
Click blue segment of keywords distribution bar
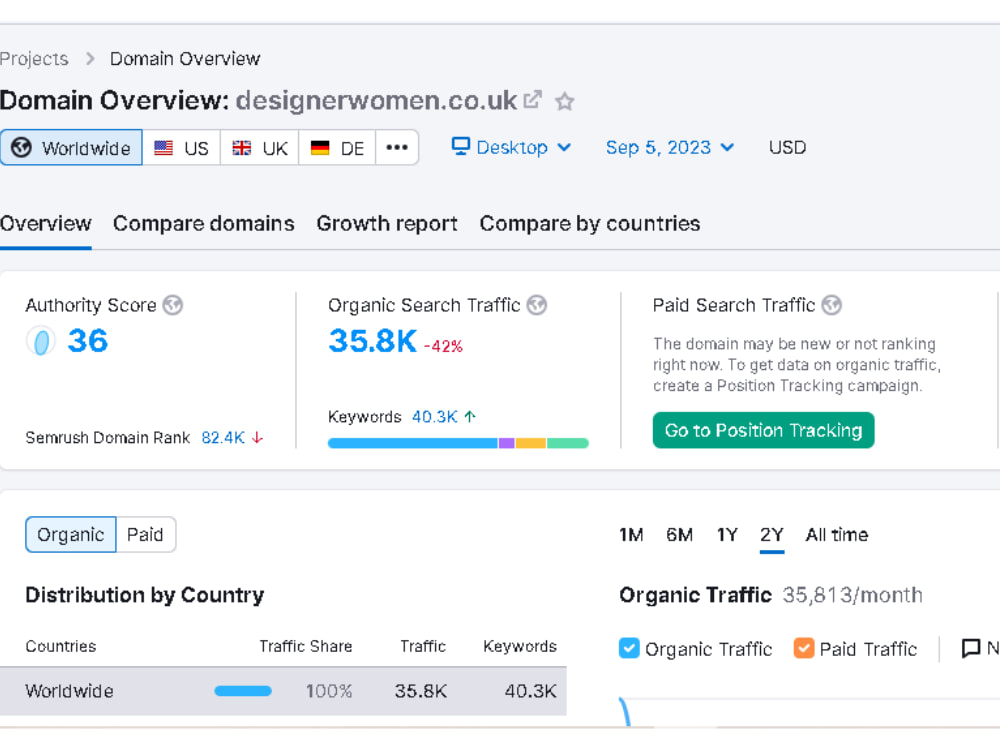point(413,443)
